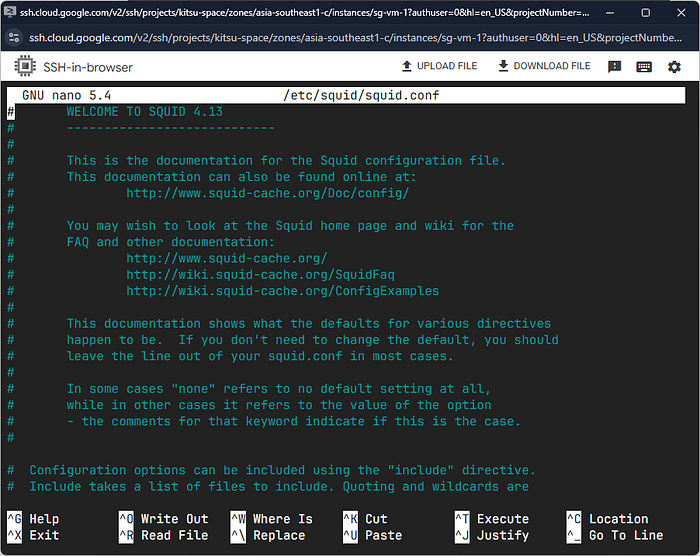Click the ^_ Go To Line shortcut
Screen dimensions: 700x556
point(615,535)
